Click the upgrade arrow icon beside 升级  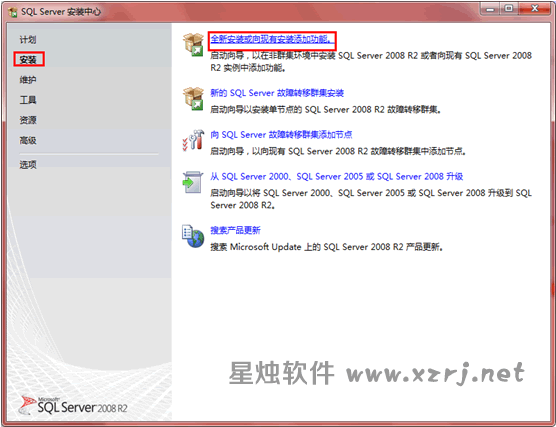pyautogui.click(x=193, y=182)
